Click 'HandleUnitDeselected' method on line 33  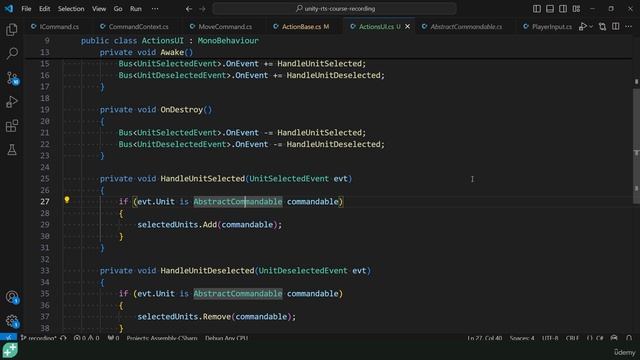click(207, 270)
